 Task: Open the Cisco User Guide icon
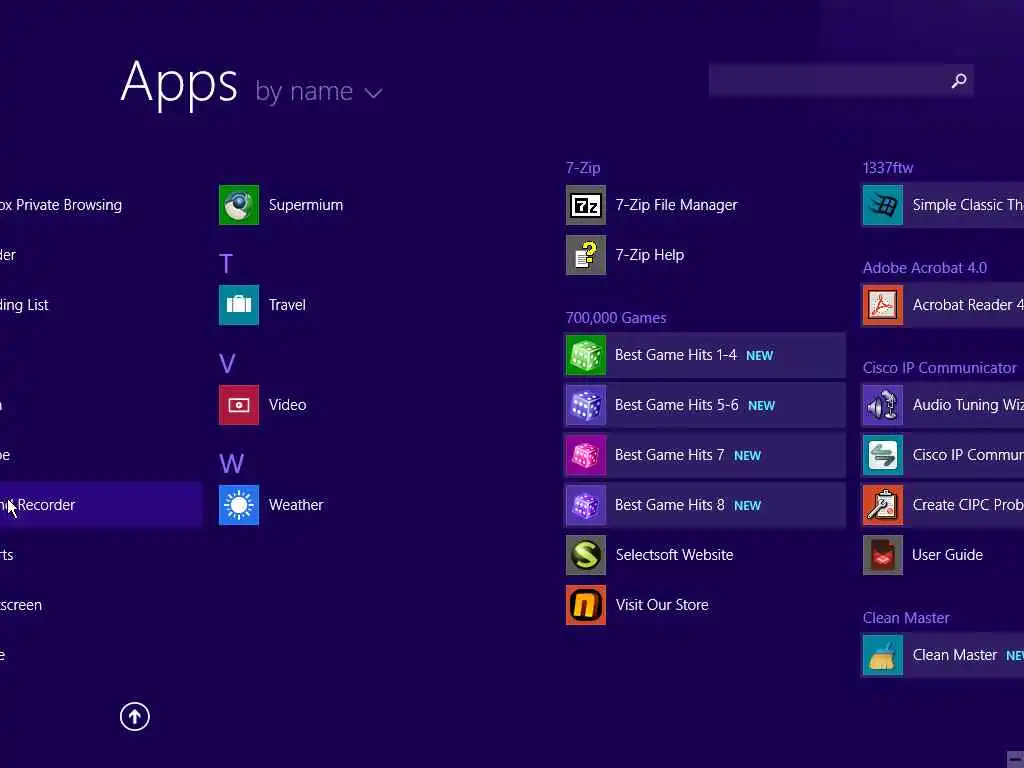[x=883, y=555]
